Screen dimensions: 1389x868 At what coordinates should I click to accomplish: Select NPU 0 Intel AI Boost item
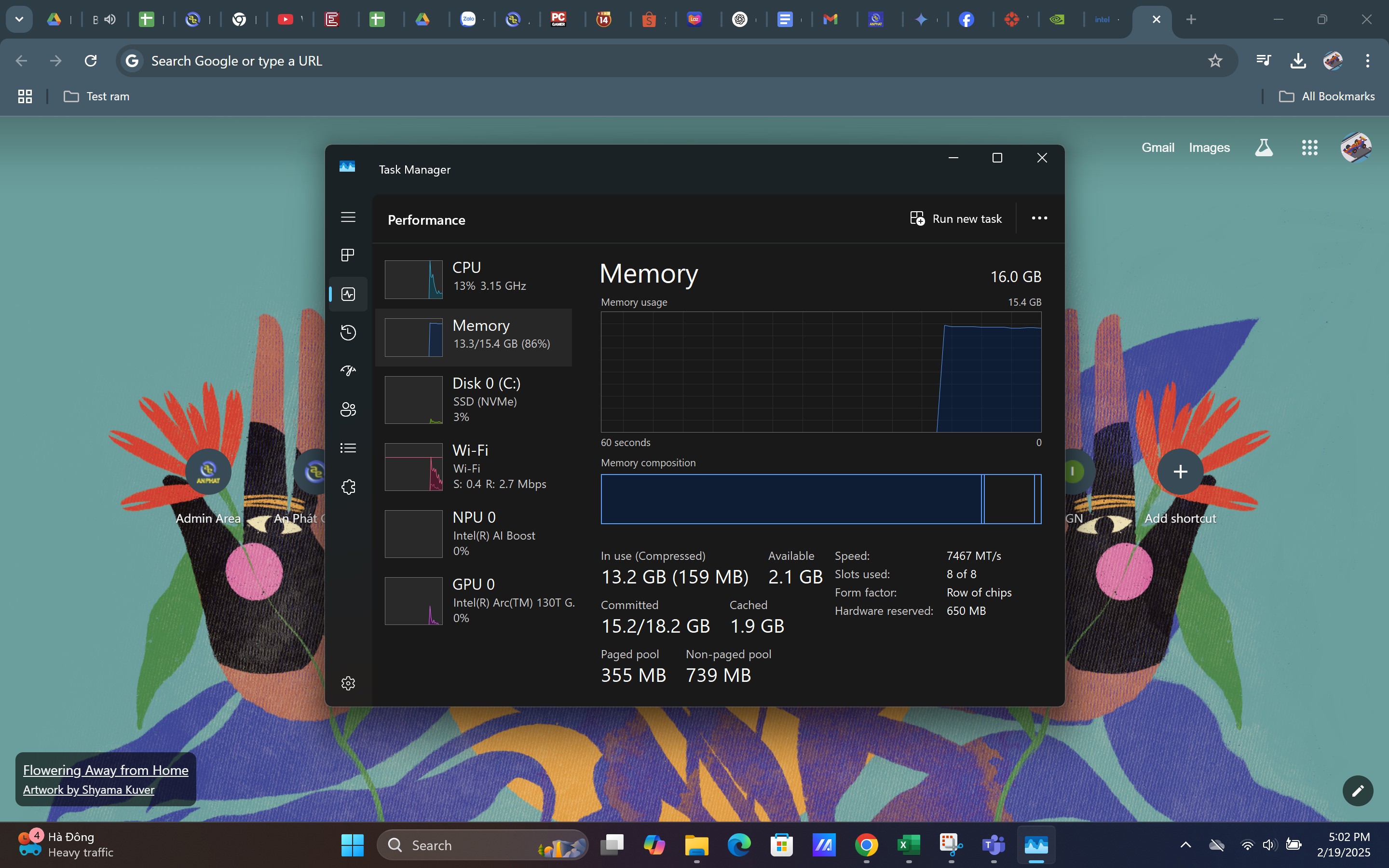point(474,534)
